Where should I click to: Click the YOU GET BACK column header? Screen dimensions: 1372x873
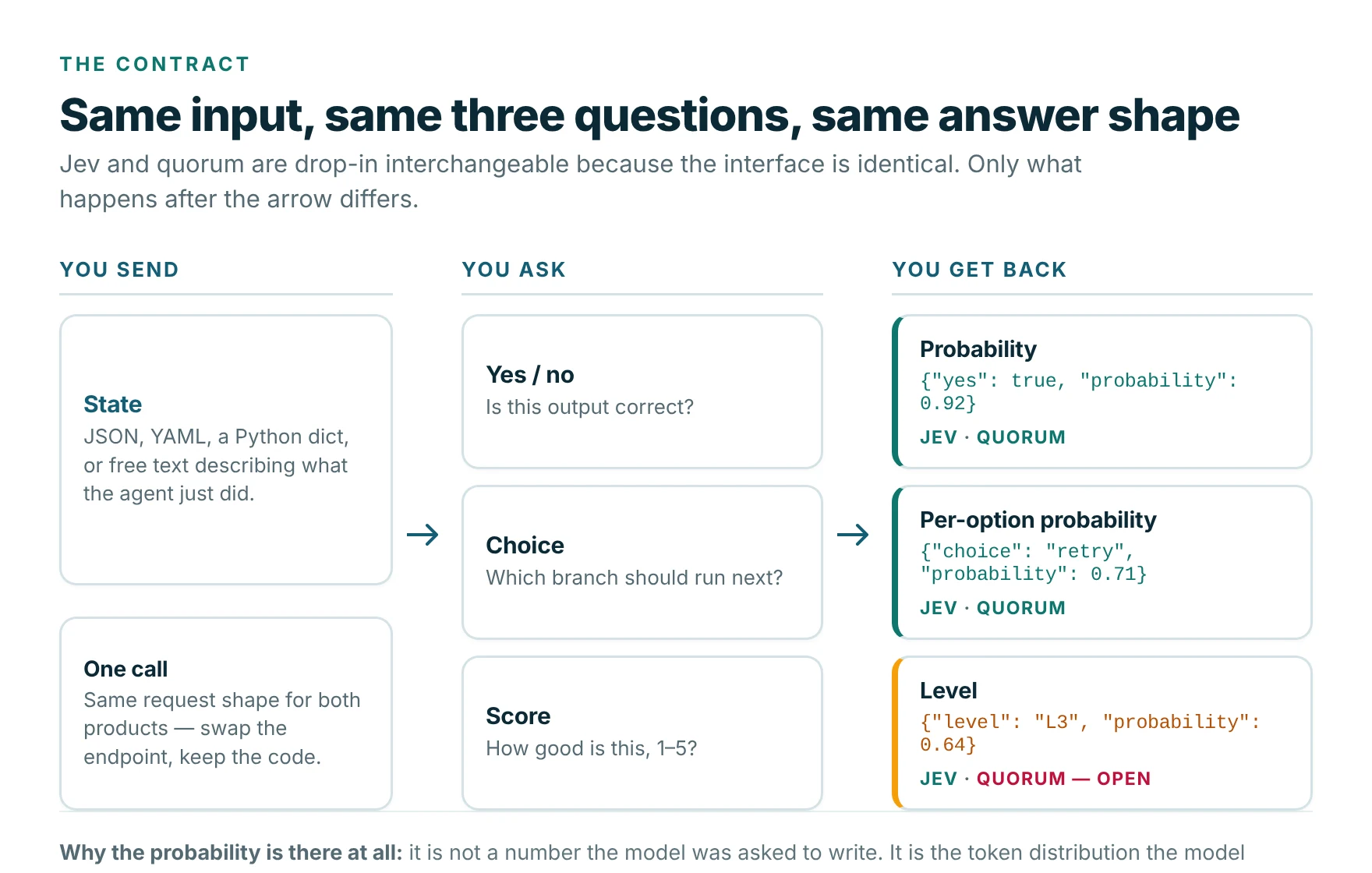pyautogui.click(x=979, y=270)
